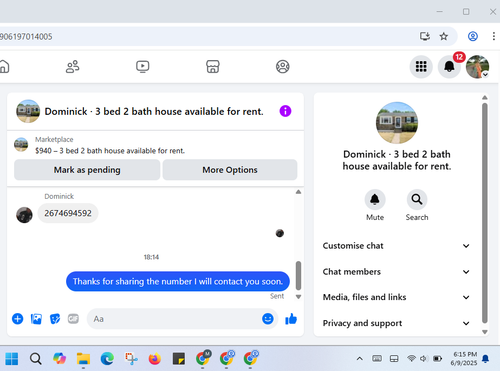
Task: Open emoji picker in message box
Action: pos(268,319)
